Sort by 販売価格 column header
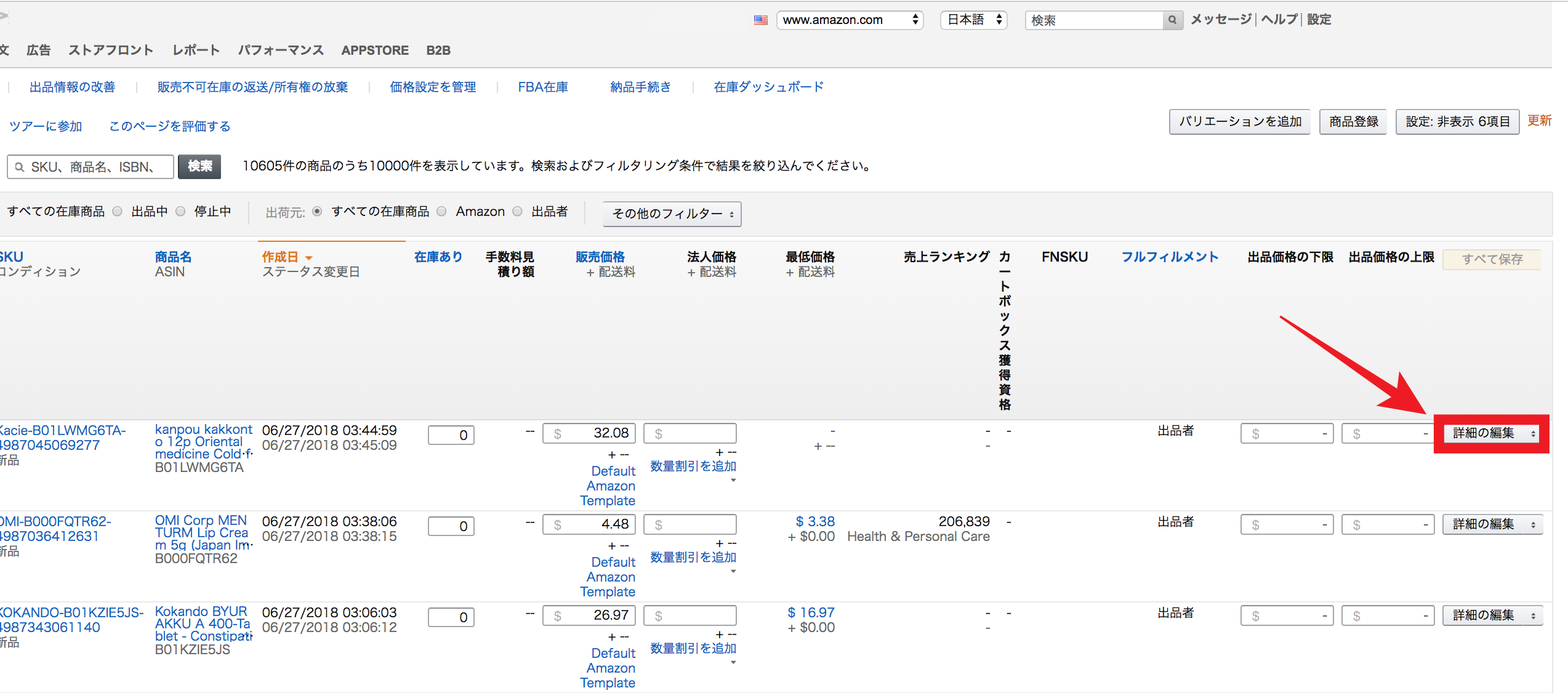 [600, 257]
